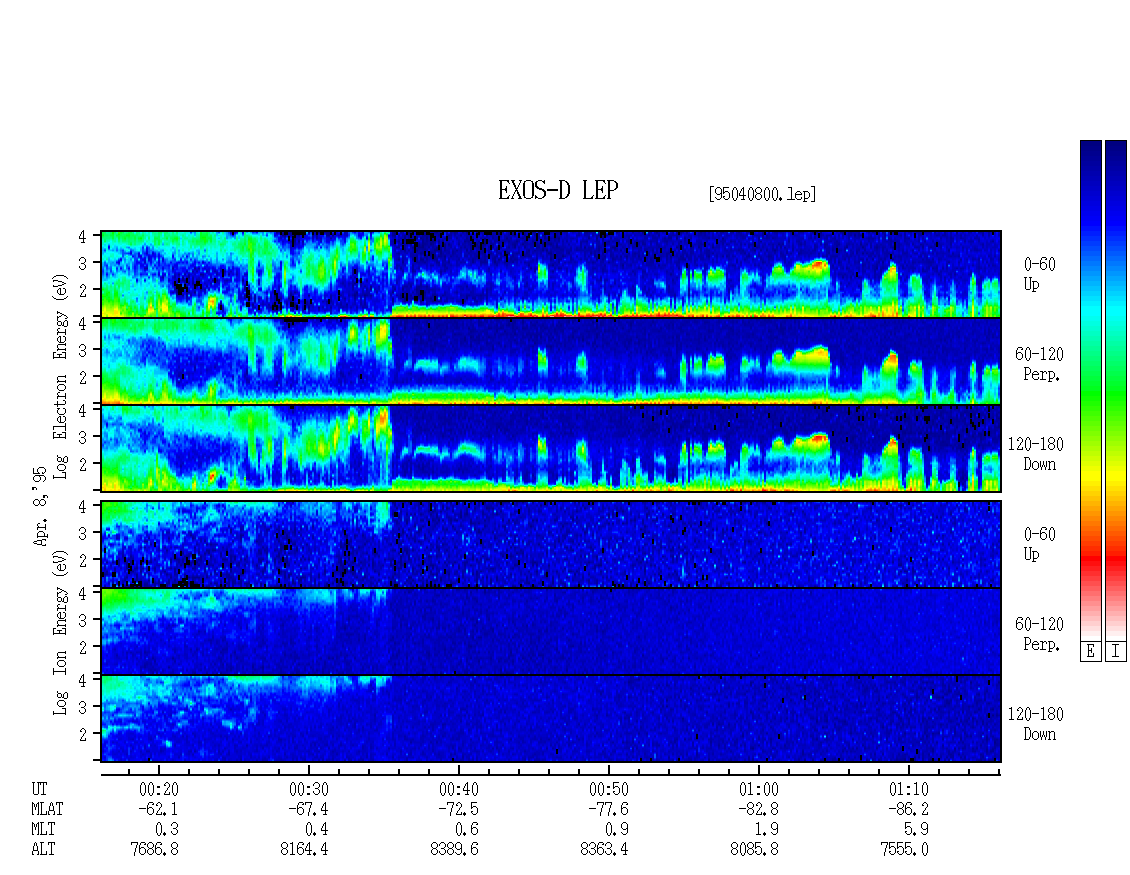1130x875 pixels.
Task: Select the MLAT value -62.1
Action: 159,809
